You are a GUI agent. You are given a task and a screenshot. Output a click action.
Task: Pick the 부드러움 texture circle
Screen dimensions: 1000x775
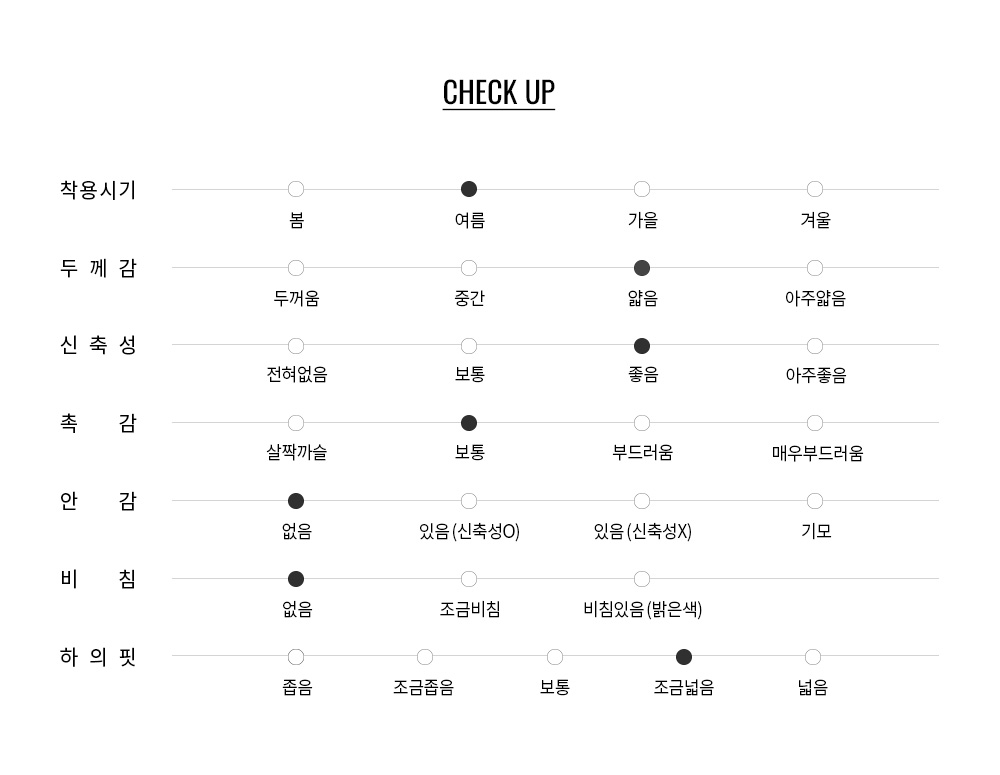(x=642, y=423)
